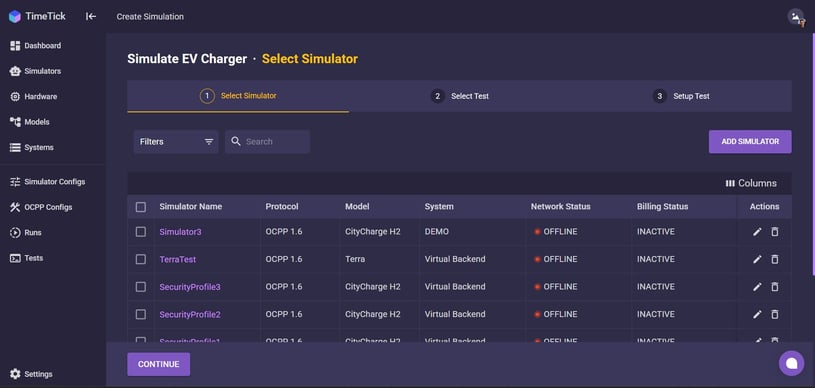Click the TimeTick cube logo
This screenshot has width=815, height=388.
[x=15, y=17]
